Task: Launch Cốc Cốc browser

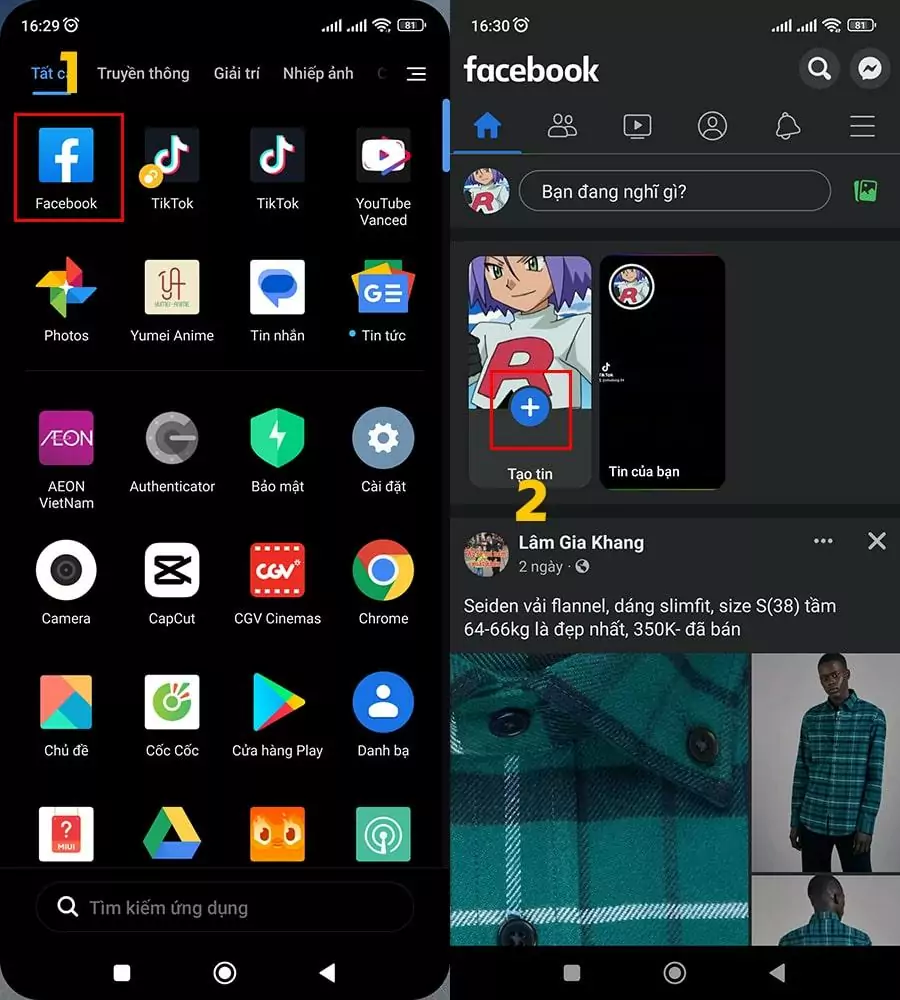Action: 172,702
